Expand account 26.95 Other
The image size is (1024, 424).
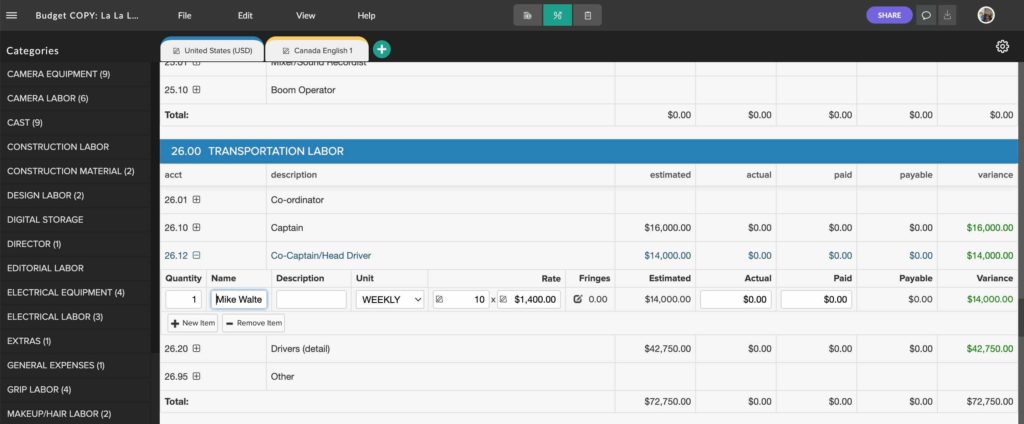coord(197,376)
